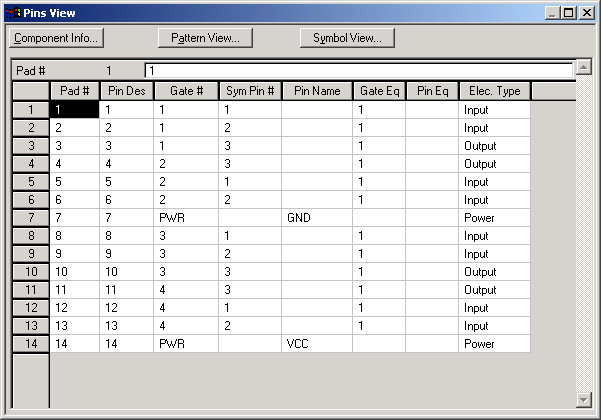This screenshot has width=601, height=420.
Task: Click the Input Elec. Type cell in row 13
Action: 494,326
